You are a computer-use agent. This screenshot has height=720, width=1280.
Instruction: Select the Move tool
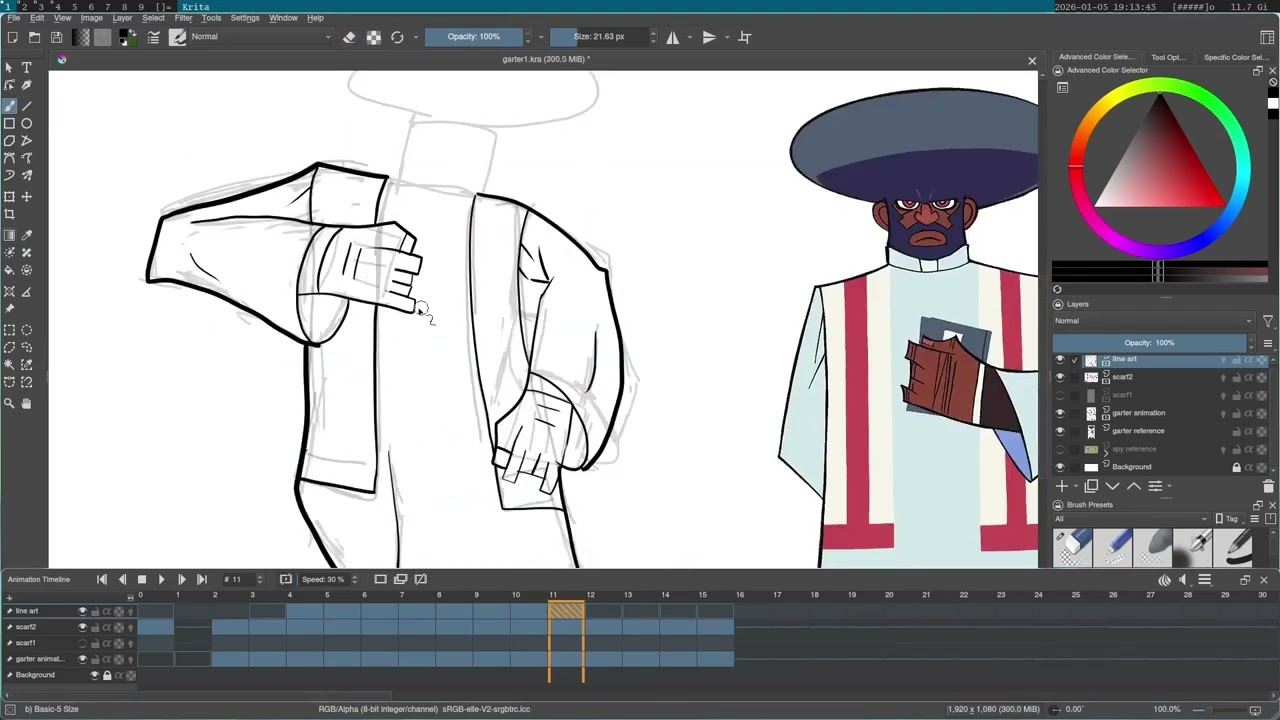point(27,196)
